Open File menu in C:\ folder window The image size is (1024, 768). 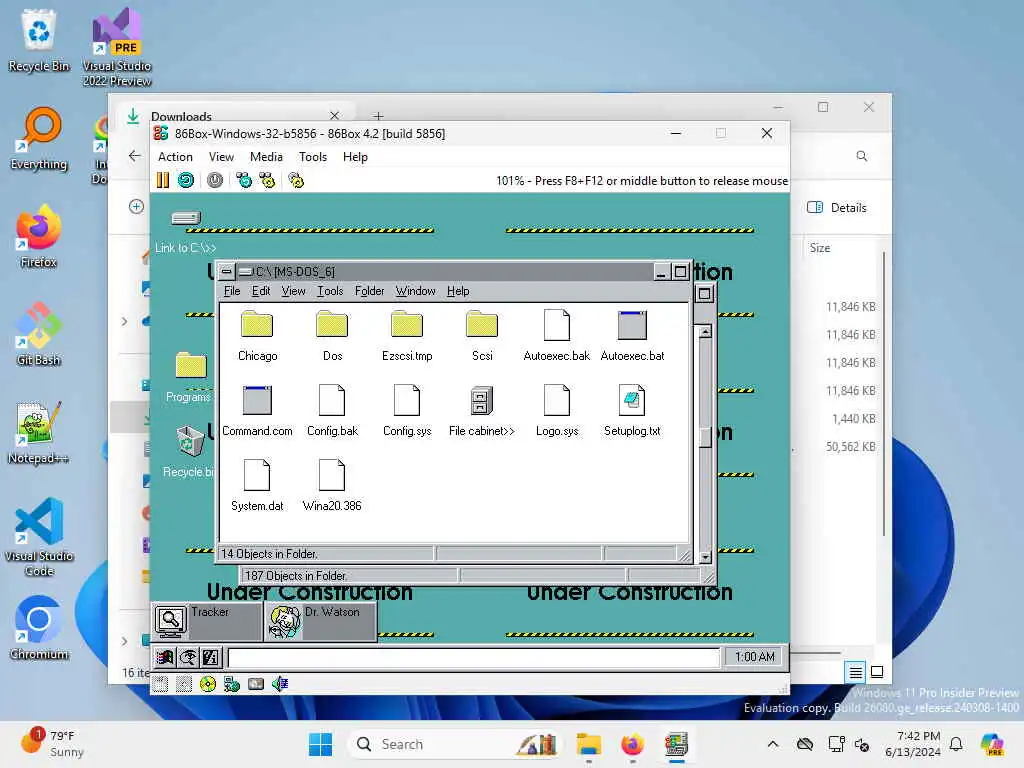tap(232, 291)
